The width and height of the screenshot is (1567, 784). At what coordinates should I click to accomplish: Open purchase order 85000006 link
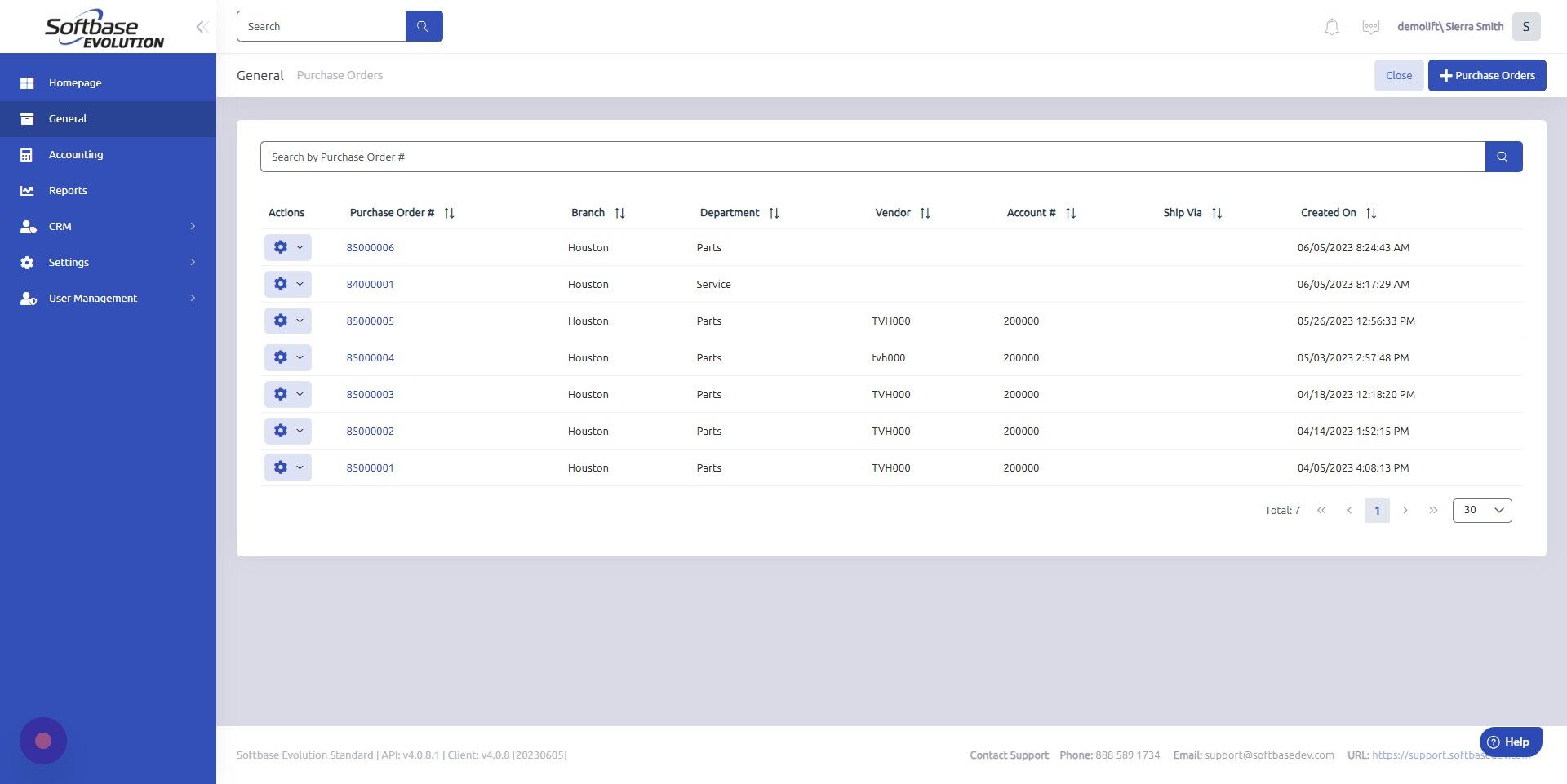(370, 248)
